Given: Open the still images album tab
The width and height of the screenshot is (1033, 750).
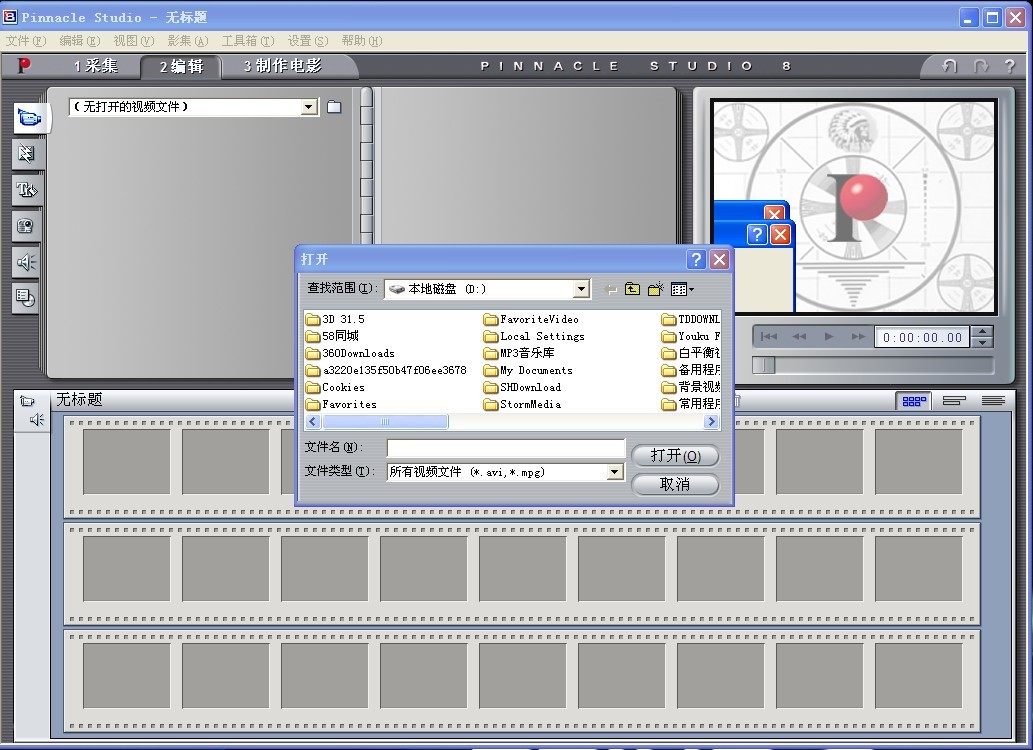Looking at the screenshot, I should pyautogui.click(x=27, y=226).
